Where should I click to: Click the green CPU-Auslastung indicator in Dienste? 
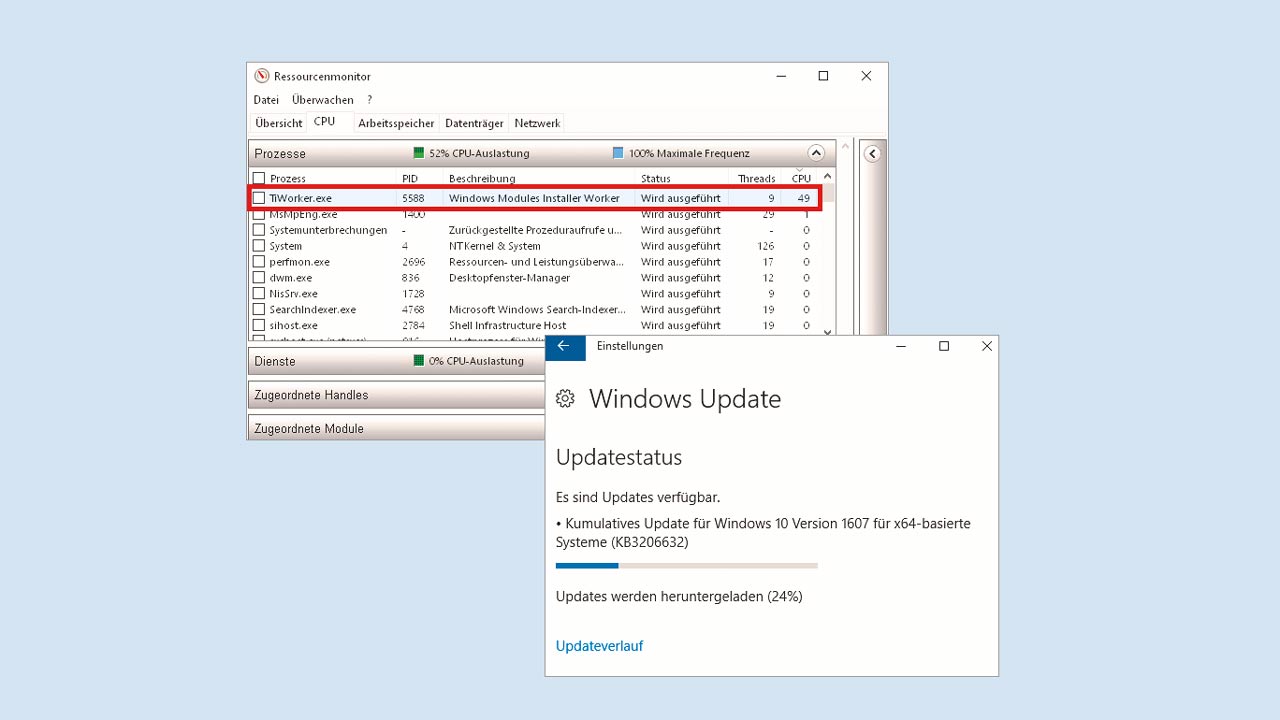tap(419, 361)
